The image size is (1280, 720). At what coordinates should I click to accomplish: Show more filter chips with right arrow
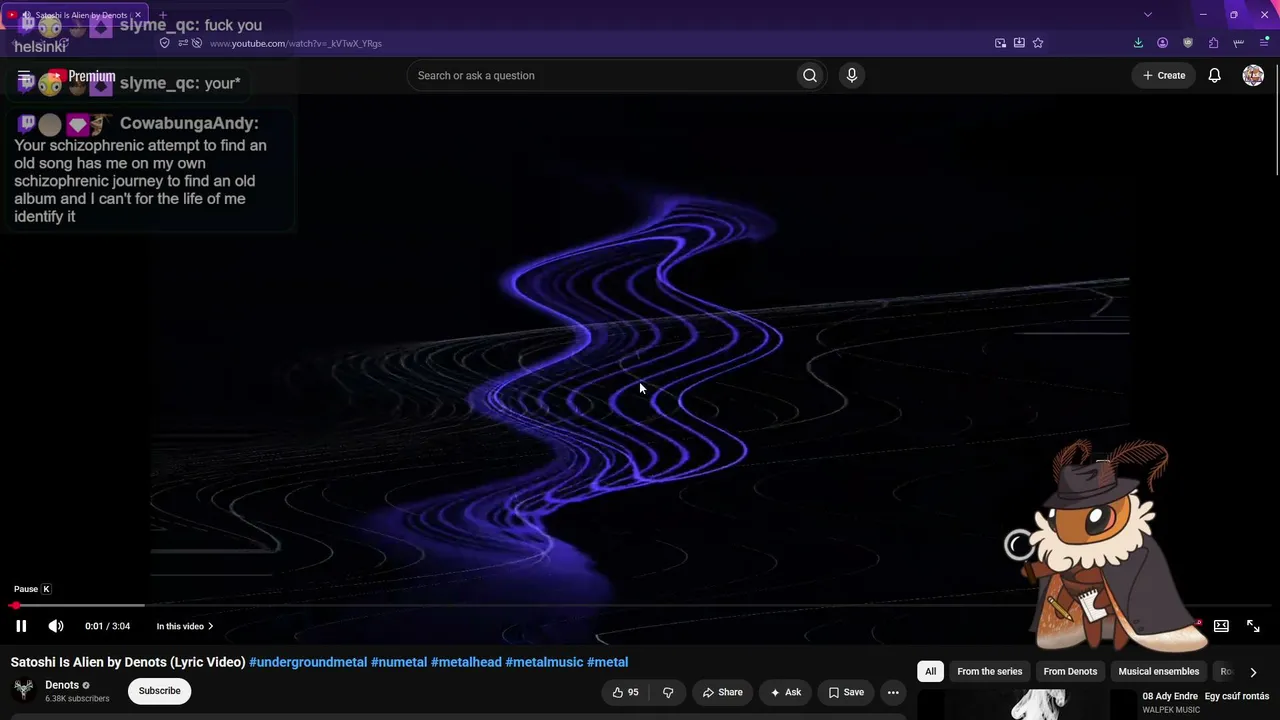coord(1253,672)
